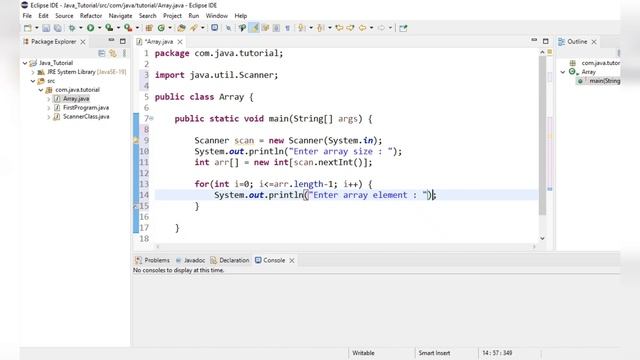Collapse the Array class in Outline

click(563, 72)
